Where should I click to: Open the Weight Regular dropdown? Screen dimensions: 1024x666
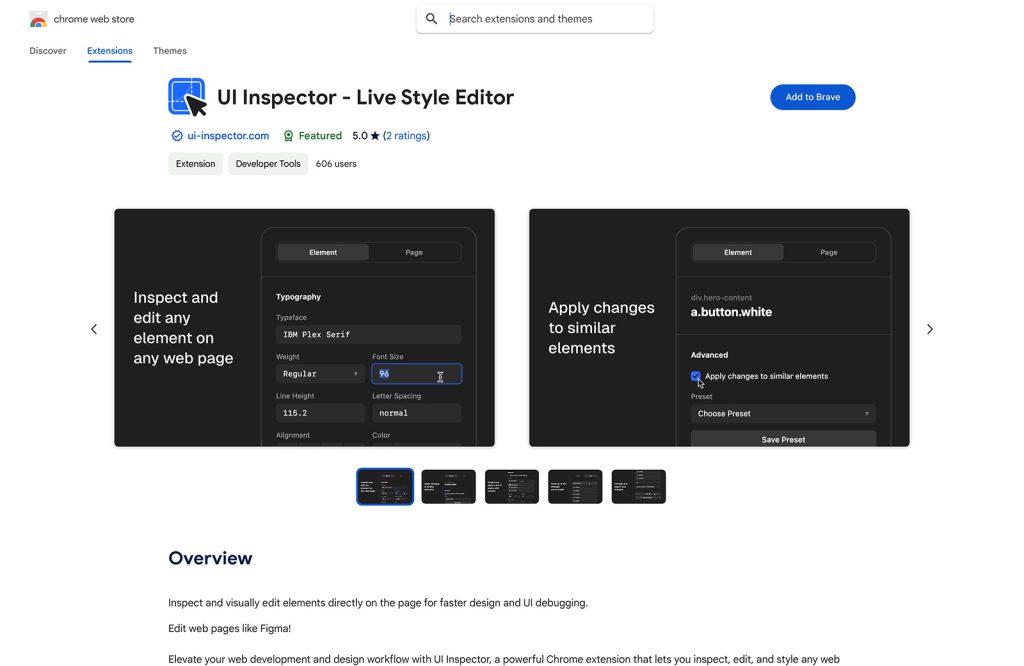(320, 374)
